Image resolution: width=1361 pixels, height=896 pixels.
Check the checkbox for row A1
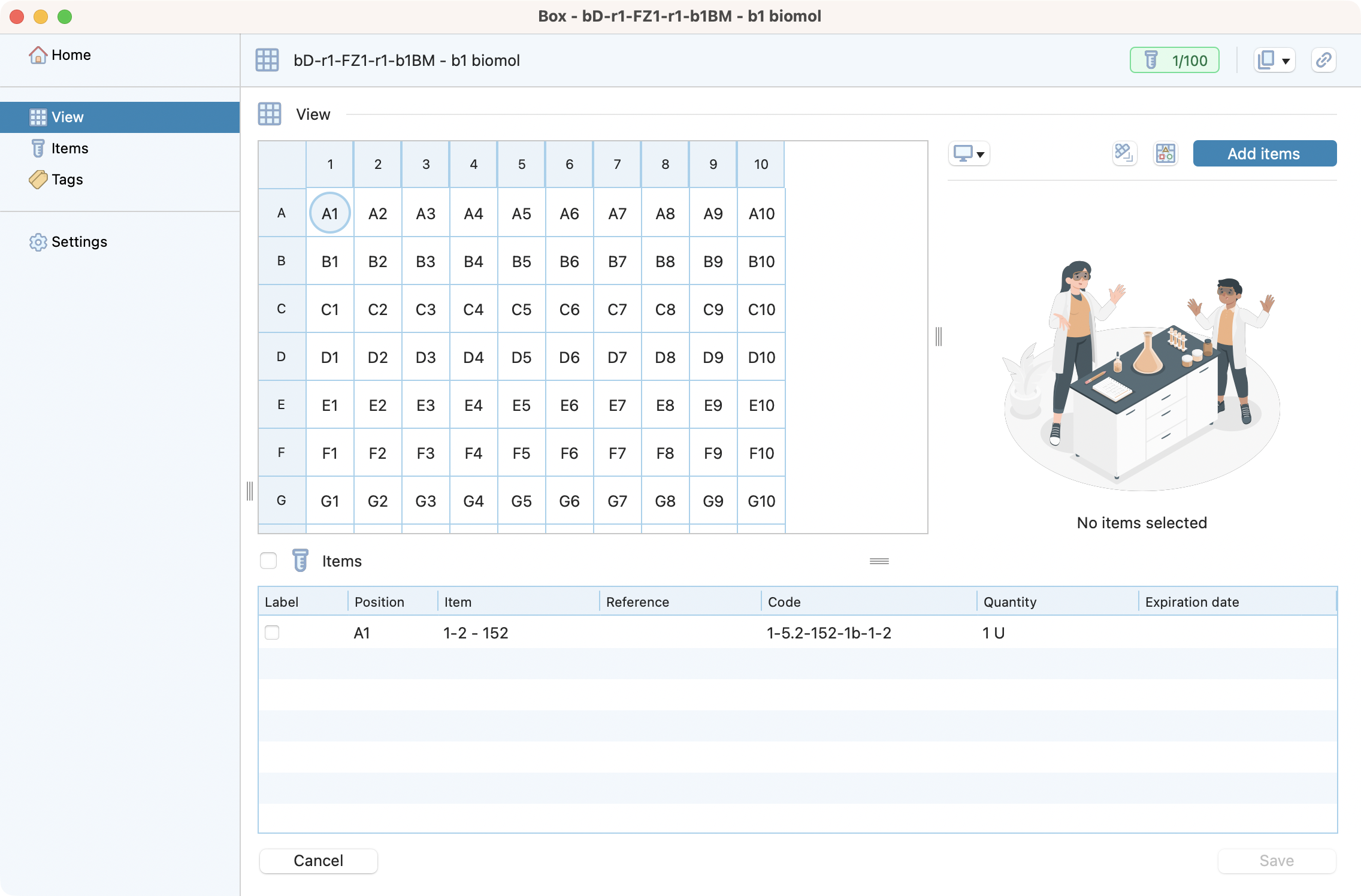(272, 632)
